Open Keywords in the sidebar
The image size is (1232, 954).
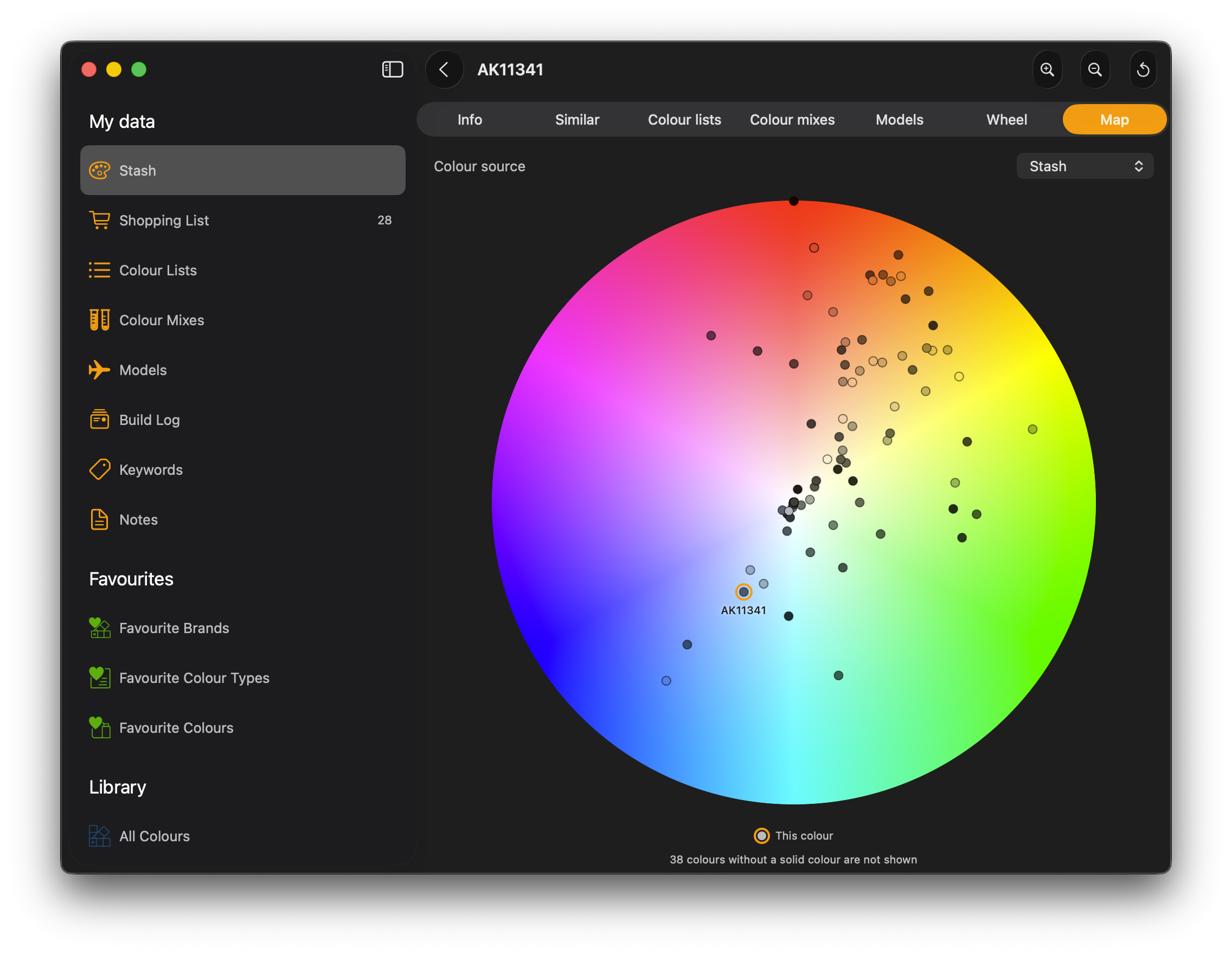[x=242, y=469]
